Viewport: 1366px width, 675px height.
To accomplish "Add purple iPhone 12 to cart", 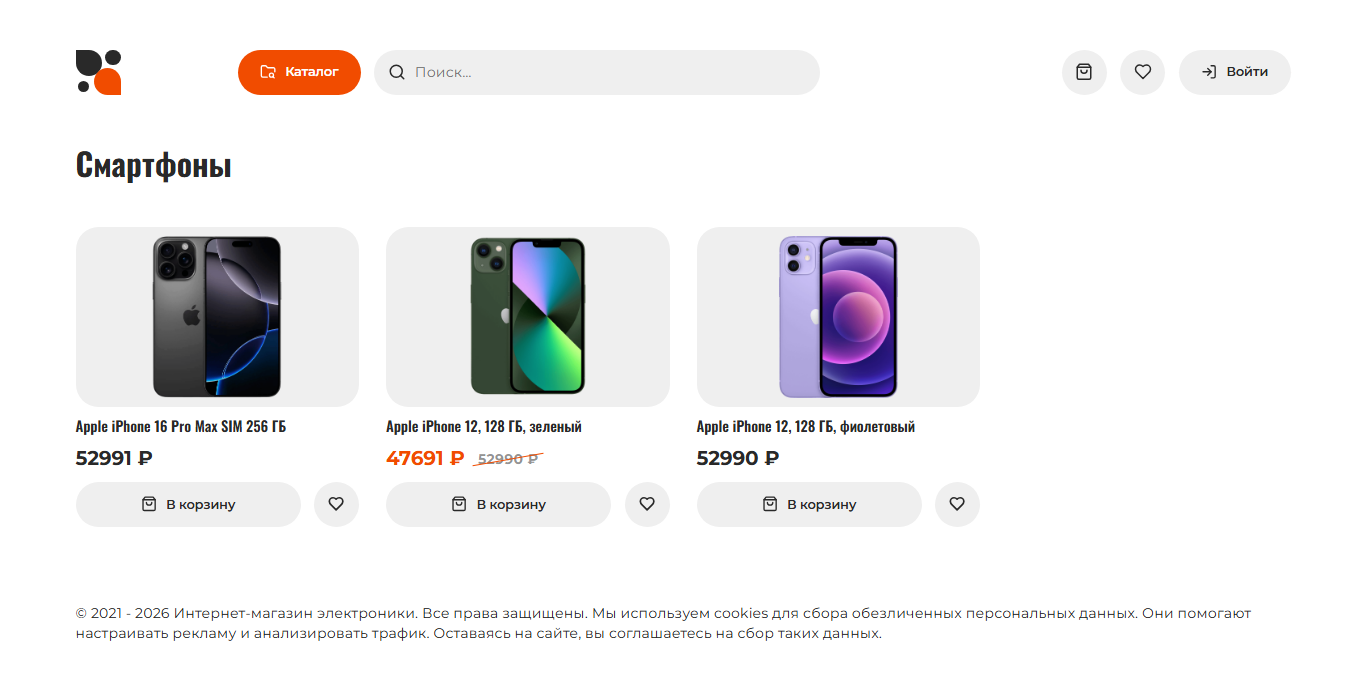I will coord(809,504).
